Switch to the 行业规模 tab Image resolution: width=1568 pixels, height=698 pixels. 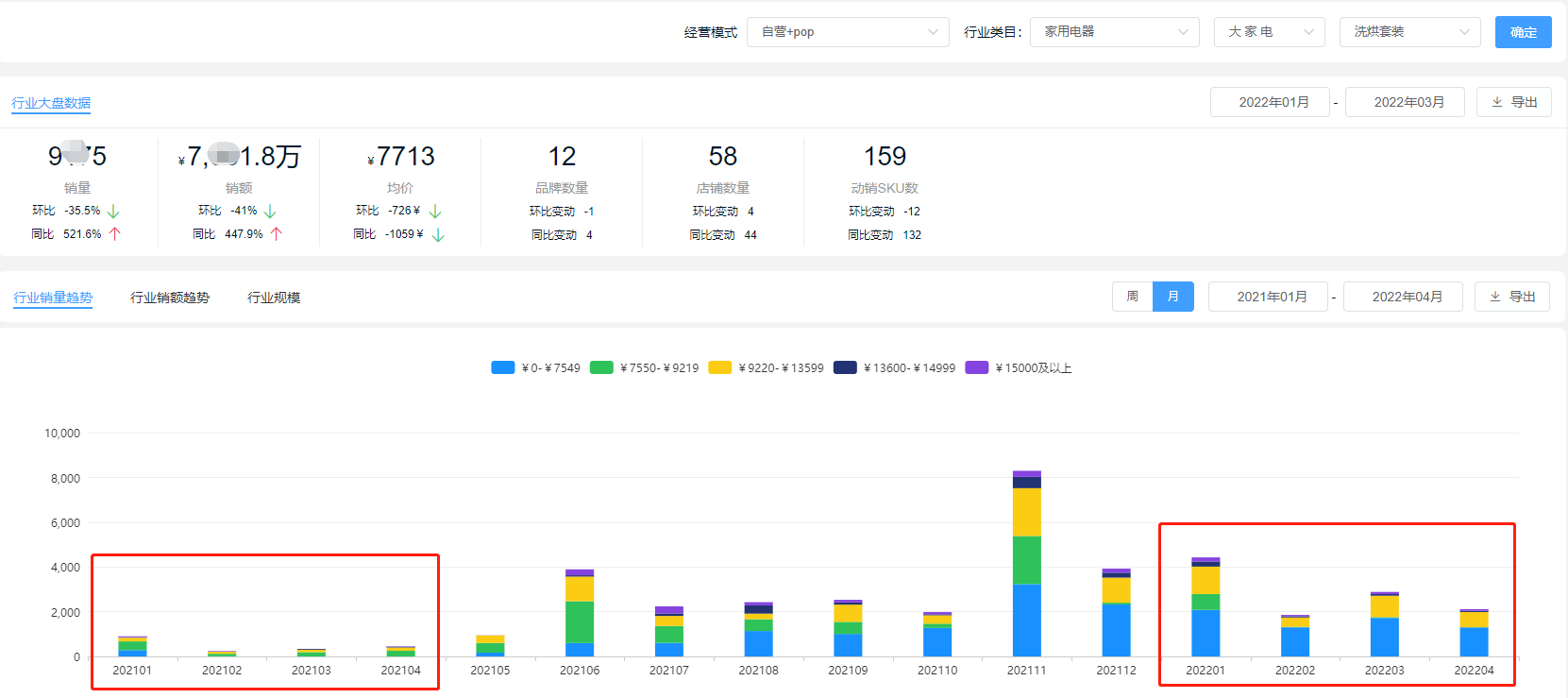[x=274, y=298]
